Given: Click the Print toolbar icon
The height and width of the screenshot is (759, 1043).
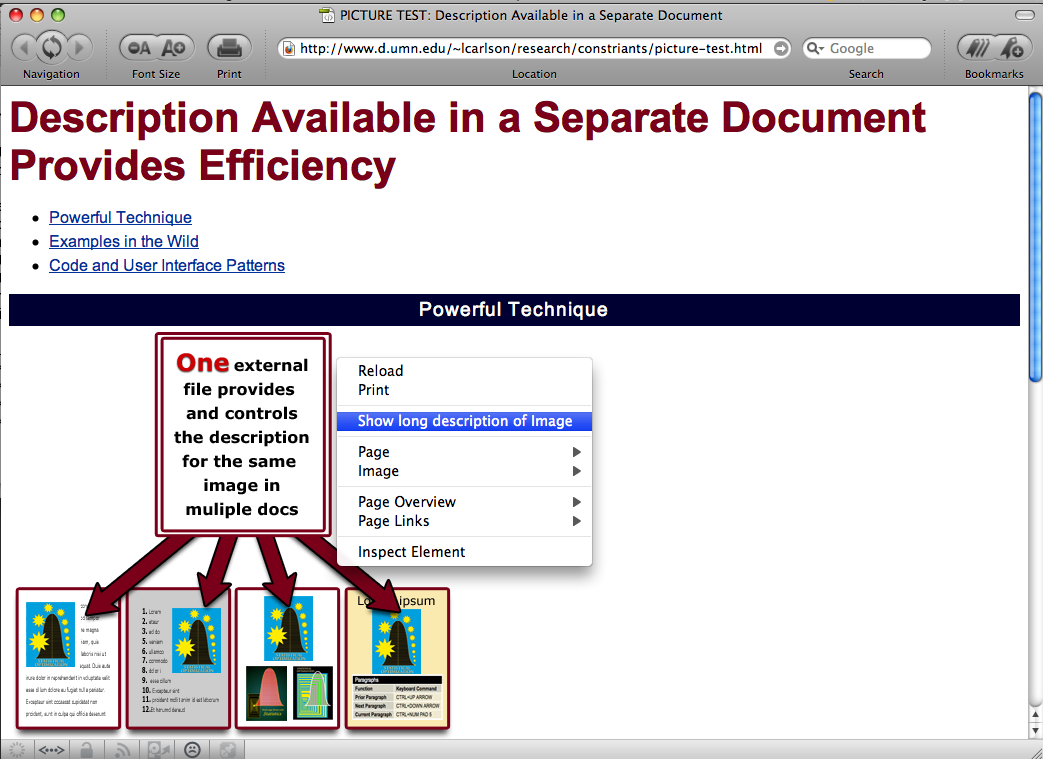Looking at the screenshot, I should click(229, 47).
